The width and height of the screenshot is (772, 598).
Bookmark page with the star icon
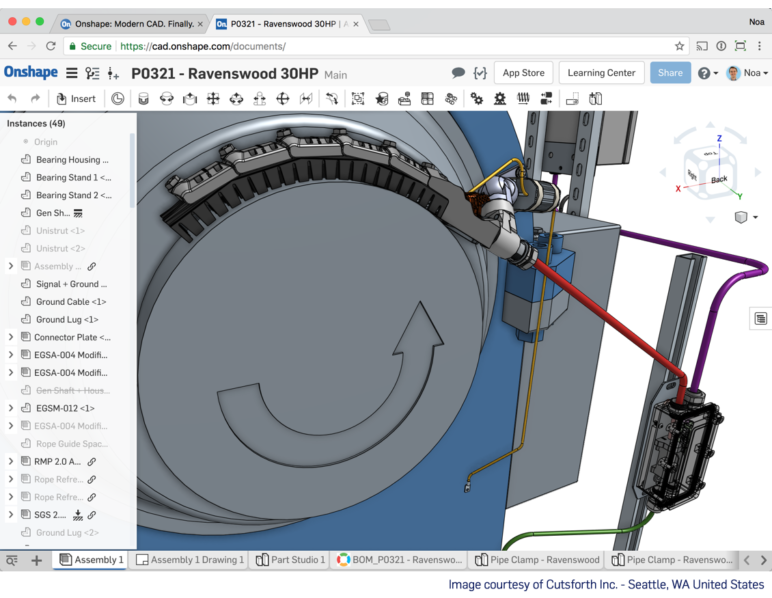click(679, 46)
